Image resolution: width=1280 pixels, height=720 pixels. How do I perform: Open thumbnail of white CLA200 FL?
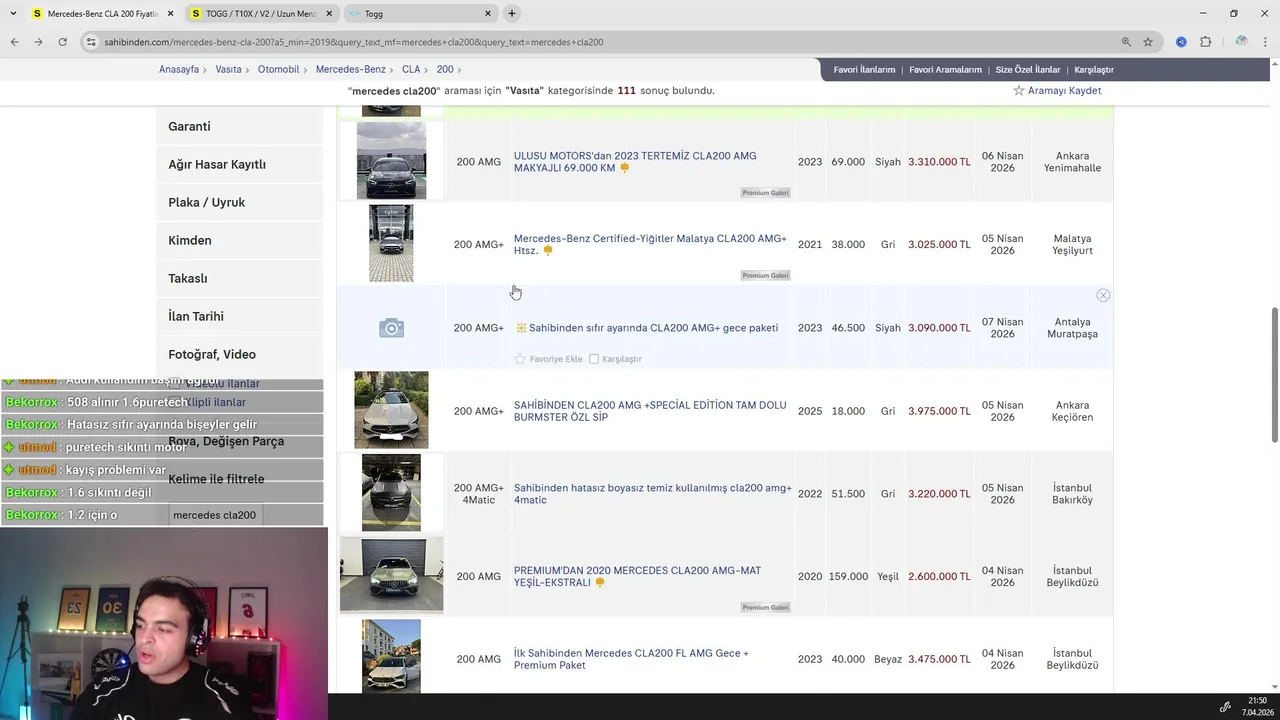pyautogui.click(x=391, y=656)
